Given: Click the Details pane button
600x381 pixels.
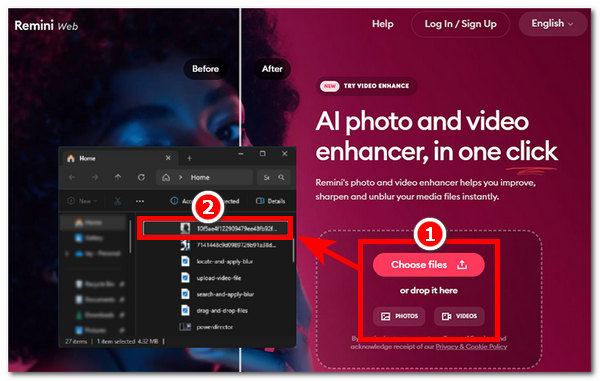Looking at the screenshot, I should pyautogui.click(x=270, y=201).
